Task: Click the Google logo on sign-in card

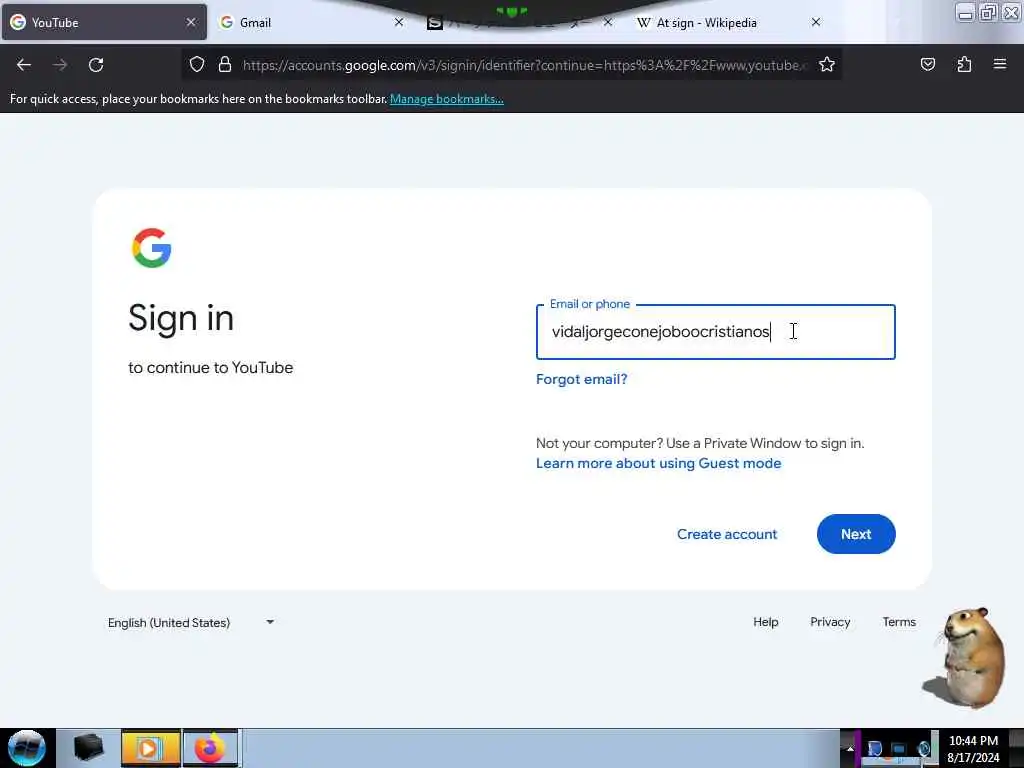Action: pos(152,248)
